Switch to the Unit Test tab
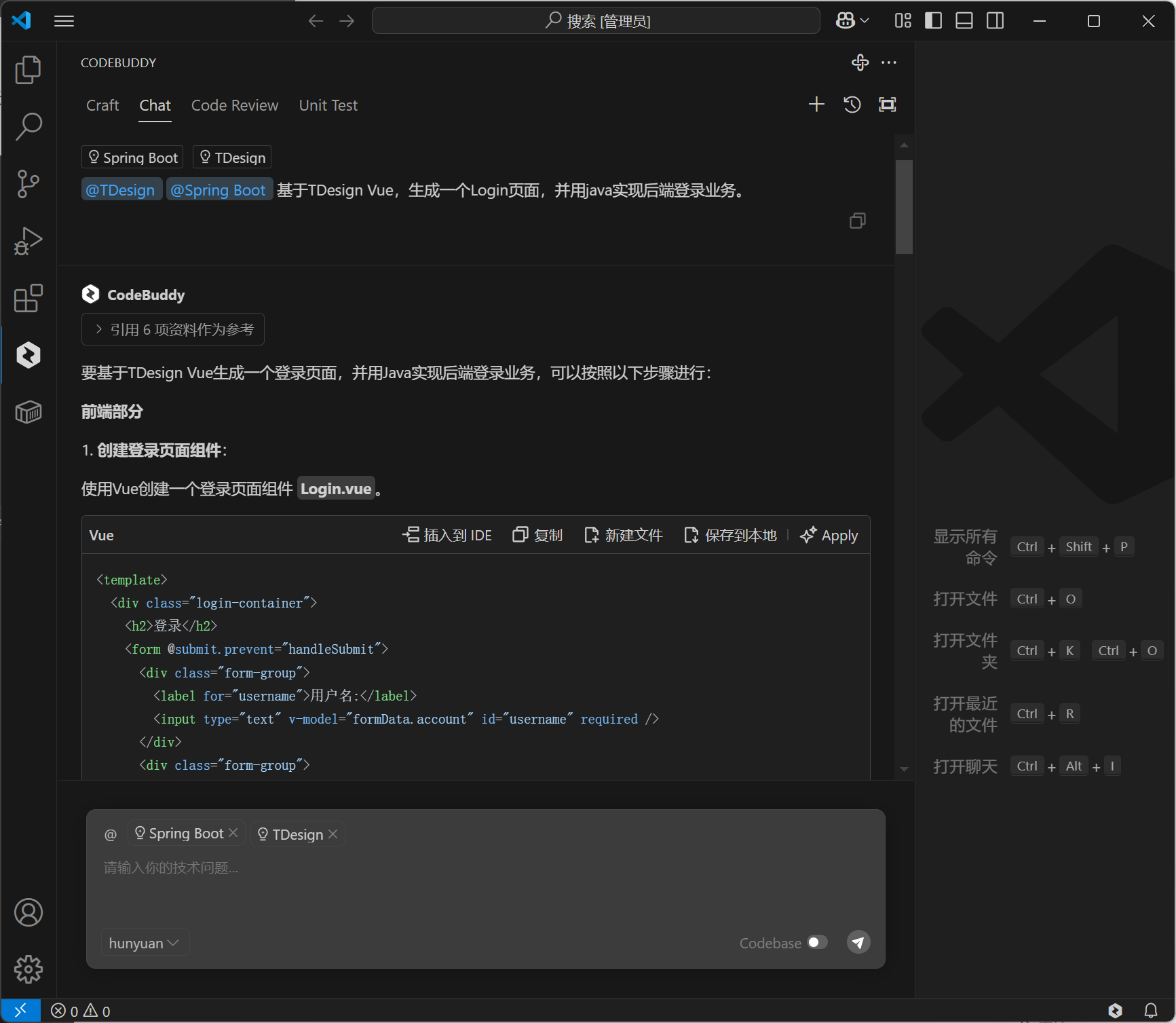The image size is (1176, 1023). click(328, 106)
